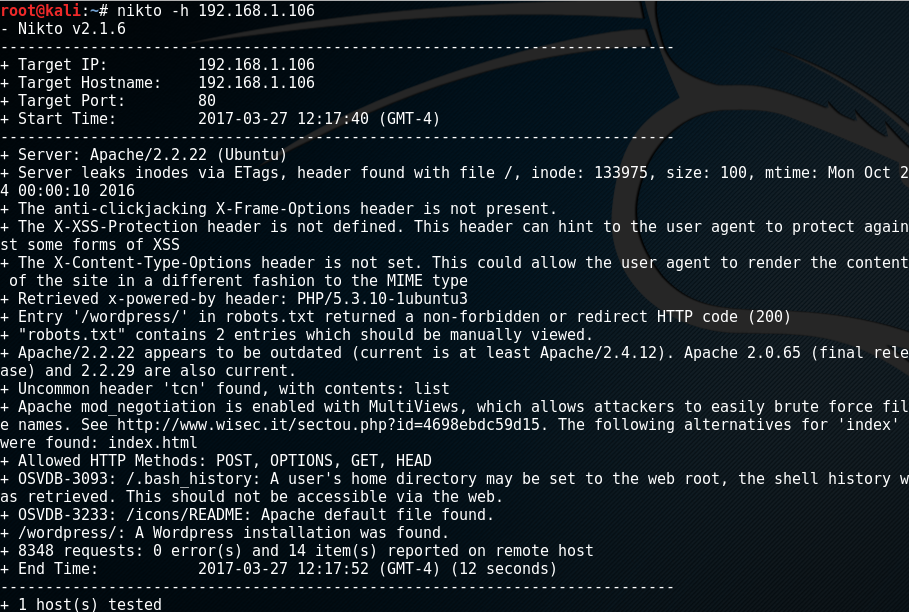Viewport: 909px width, 612px height.
Task: Click the Allowed HTTP Methods line
Action: [x=216, y=461]
